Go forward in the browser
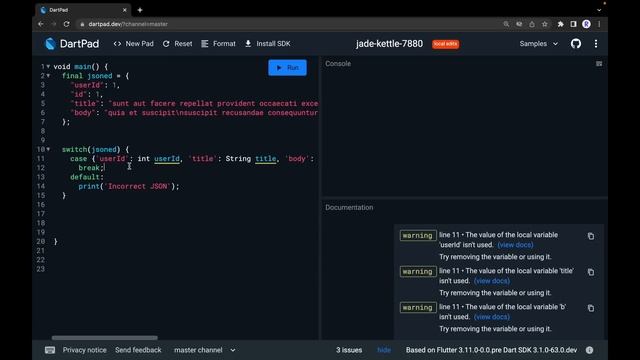The image size is (640, 360). [x=53, y=24]
